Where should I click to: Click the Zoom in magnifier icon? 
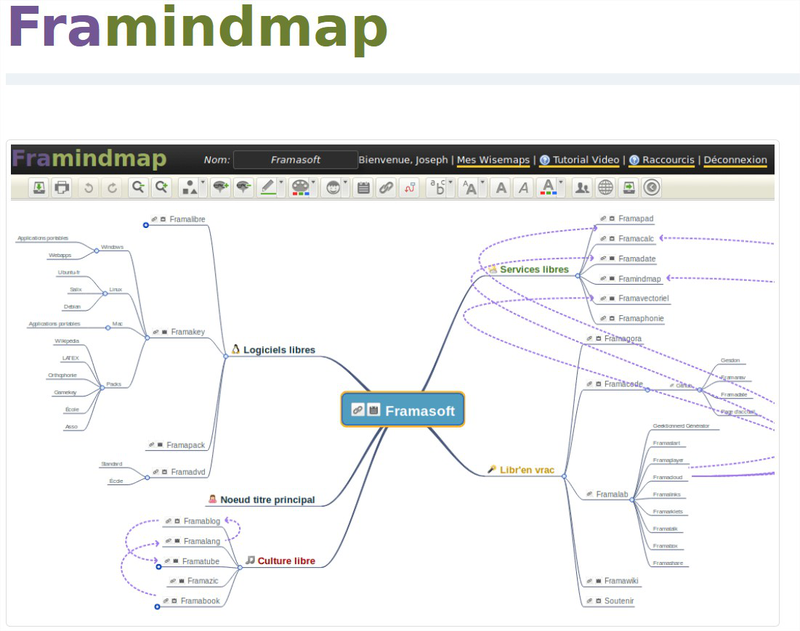pyautogui.click(x=162, y=187)
